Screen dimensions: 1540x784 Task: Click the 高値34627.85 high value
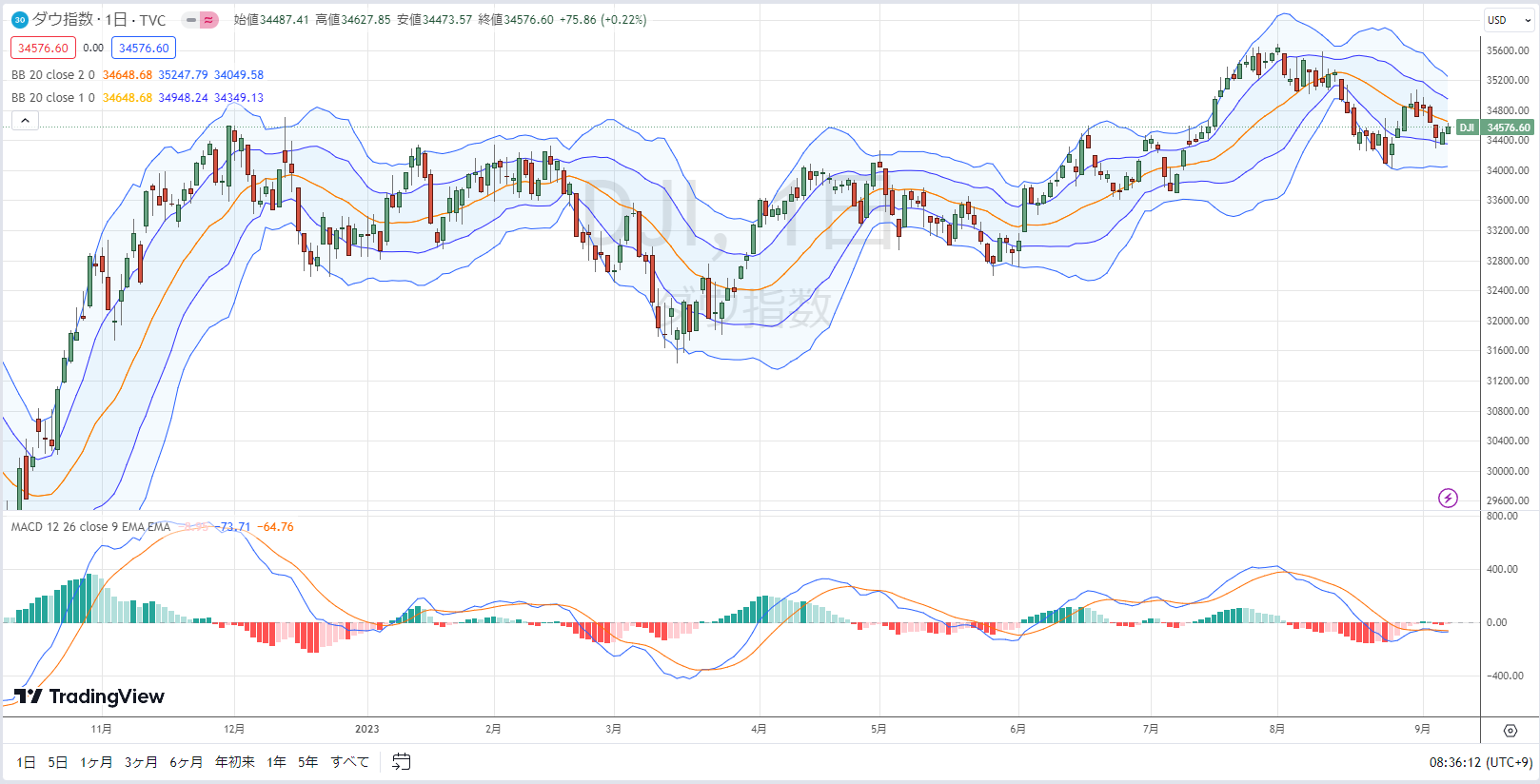(353, 20)
